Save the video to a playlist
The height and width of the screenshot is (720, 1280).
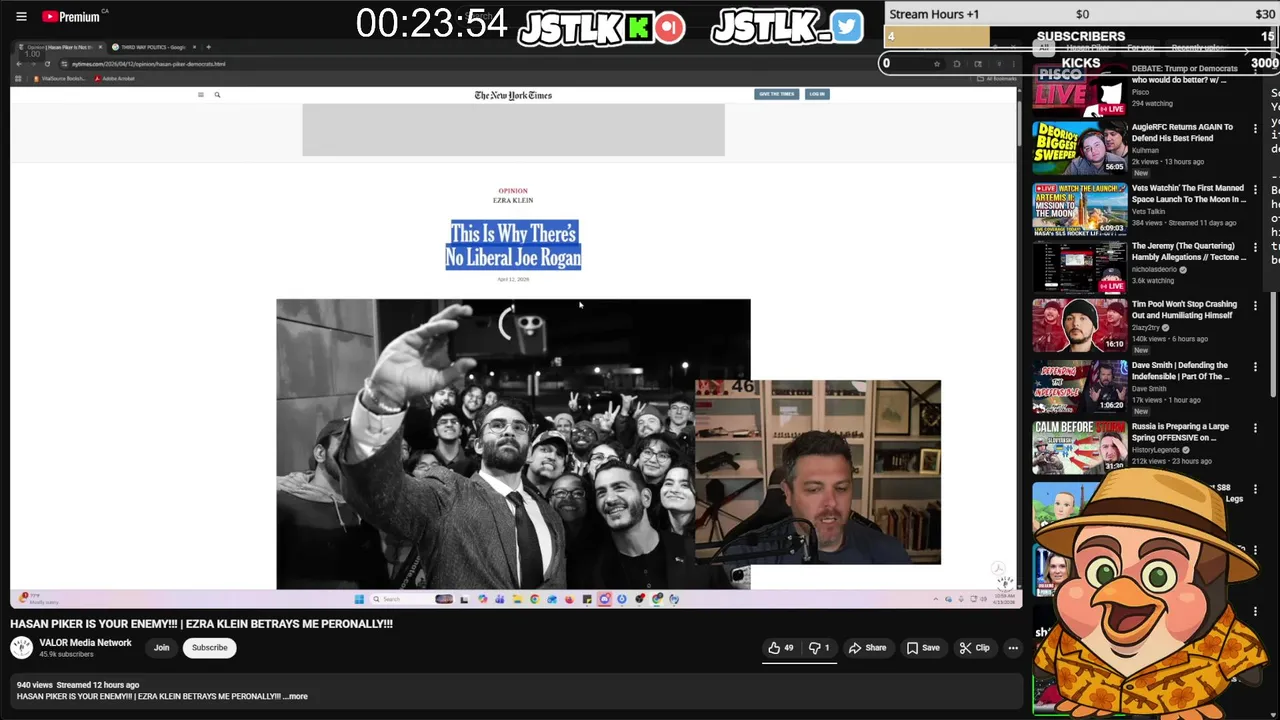923,648
